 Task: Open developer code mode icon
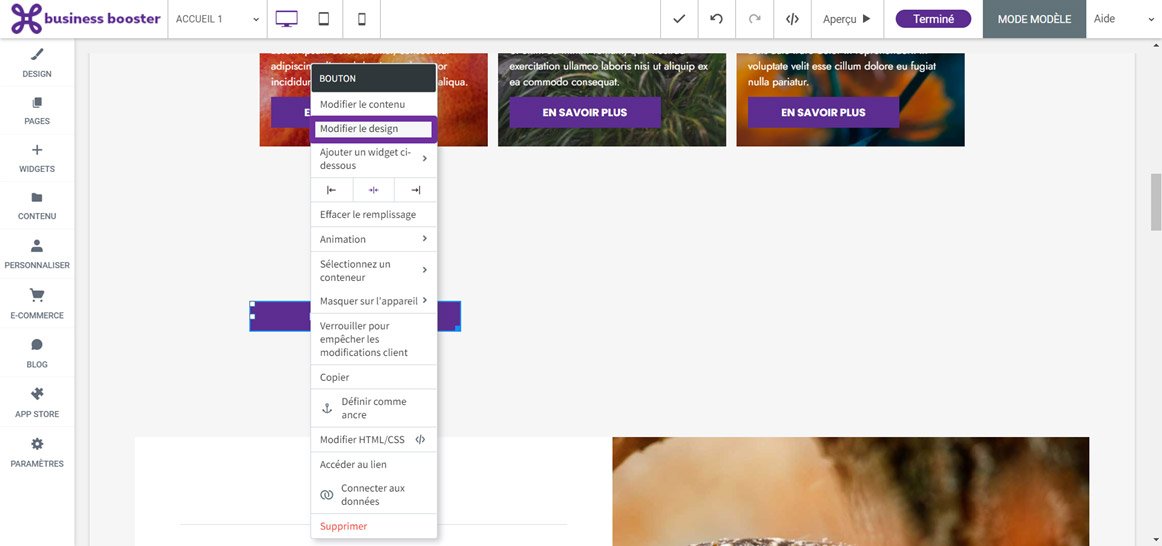point(792,19)
